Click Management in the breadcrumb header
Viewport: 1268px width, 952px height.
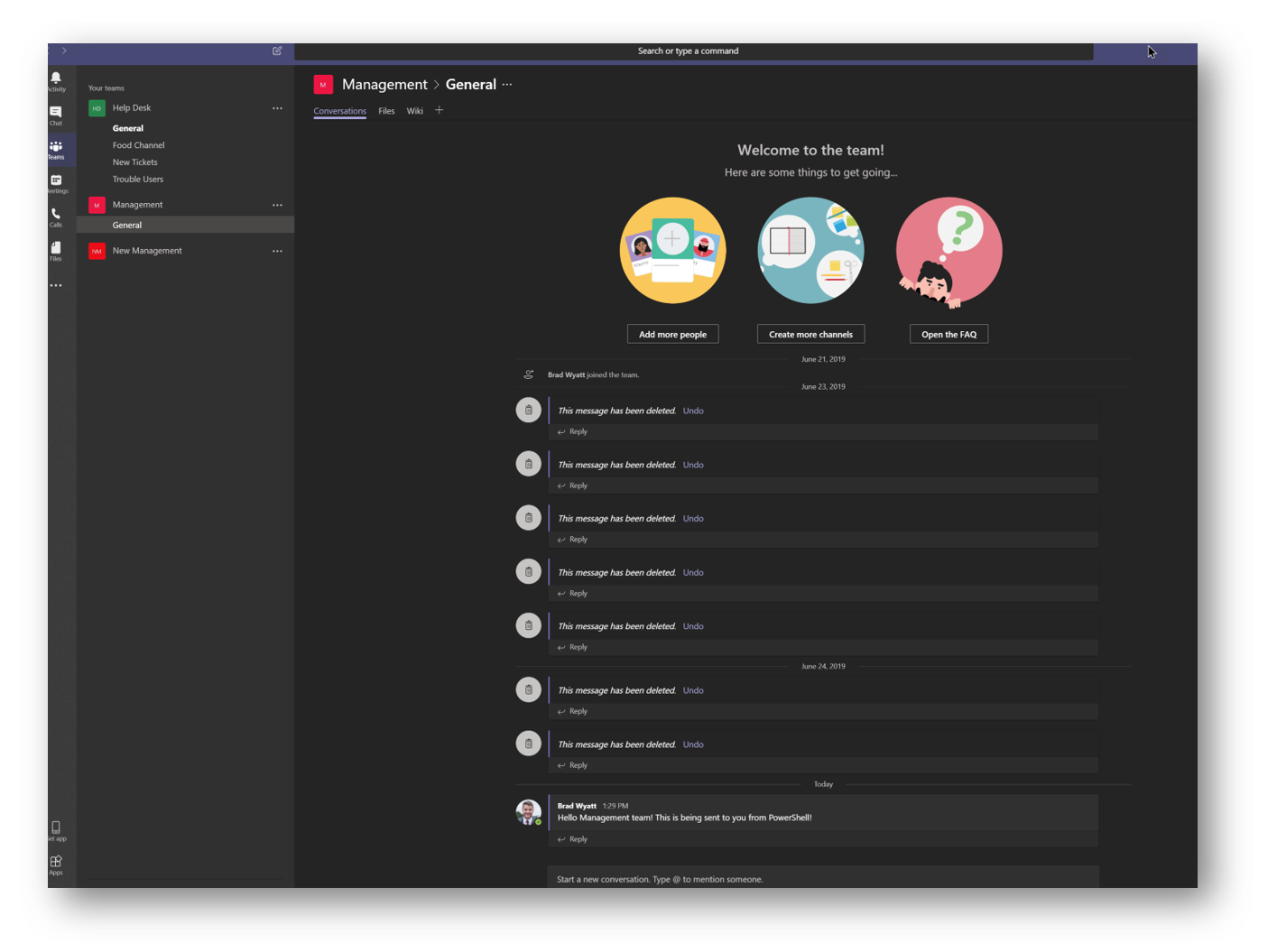coord(384,85)
